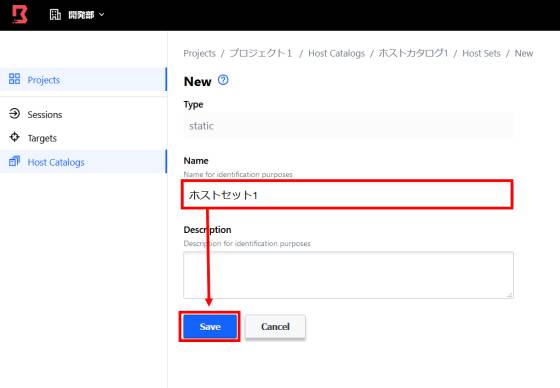Navigate to Host Catalogs breadcrumb
560x388 pixels.
(336, 53)
